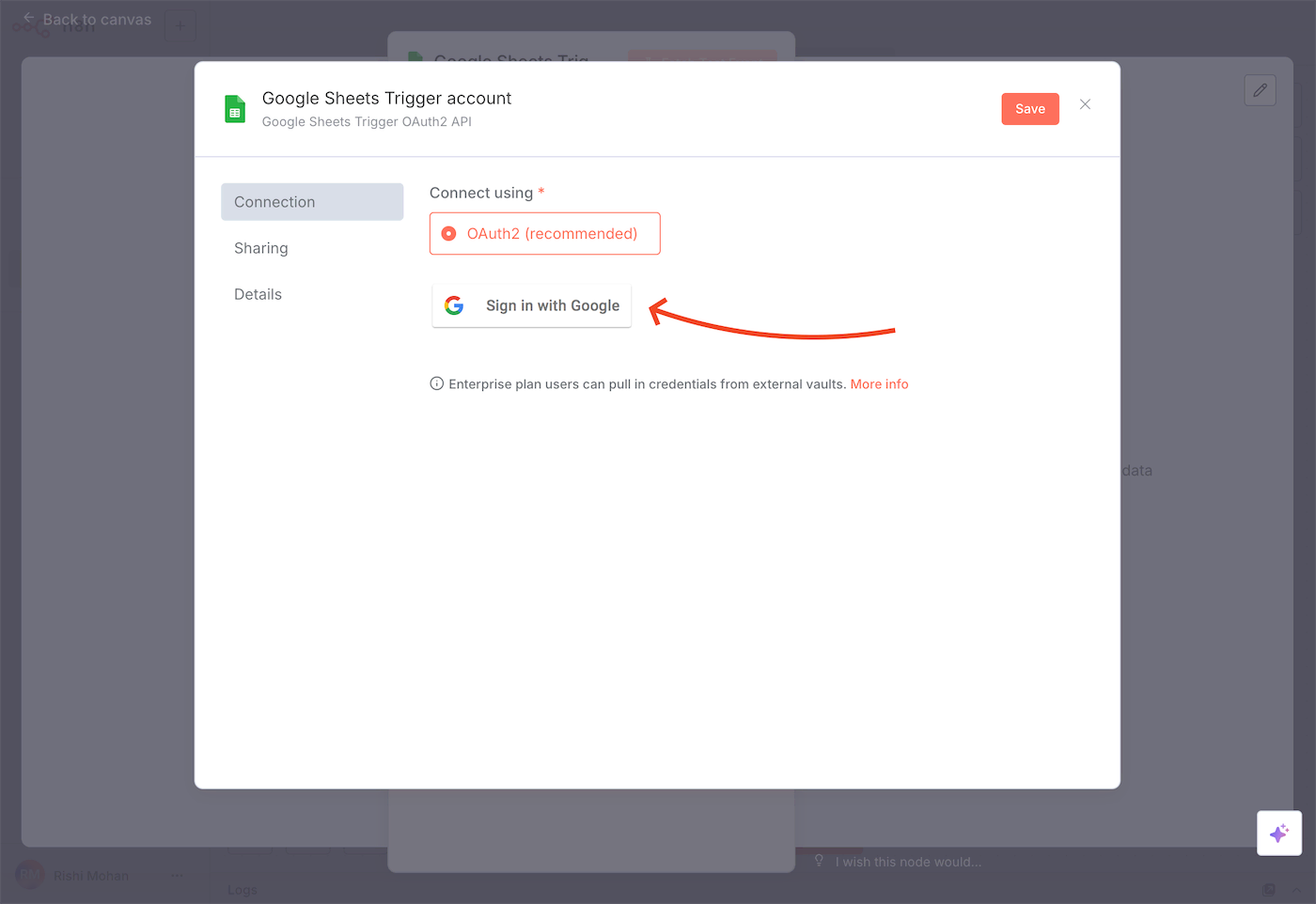Click the 'I wish this node would...' text
This screenshot has width=1316, height=904.
(908, 862)
